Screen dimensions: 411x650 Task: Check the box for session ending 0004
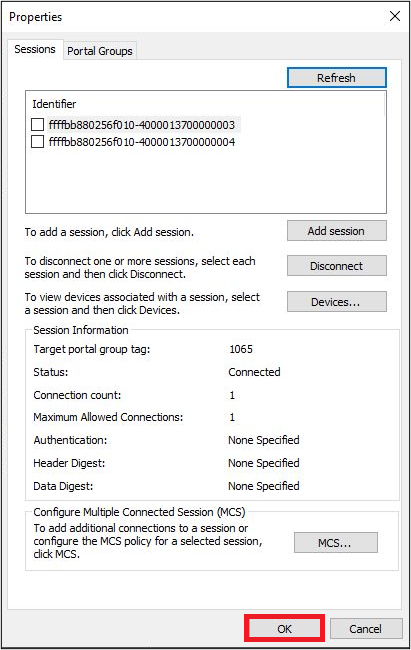tap(37, 142)
